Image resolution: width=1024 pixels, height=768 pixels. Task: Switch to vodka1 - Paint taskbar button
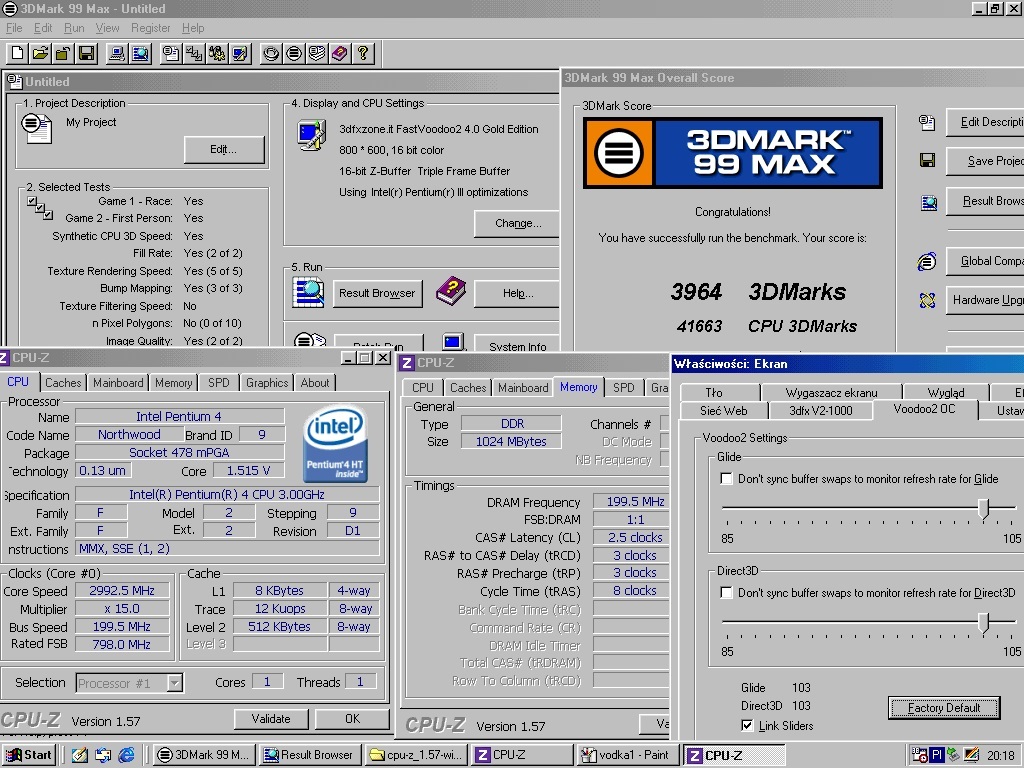click(628, 755)
